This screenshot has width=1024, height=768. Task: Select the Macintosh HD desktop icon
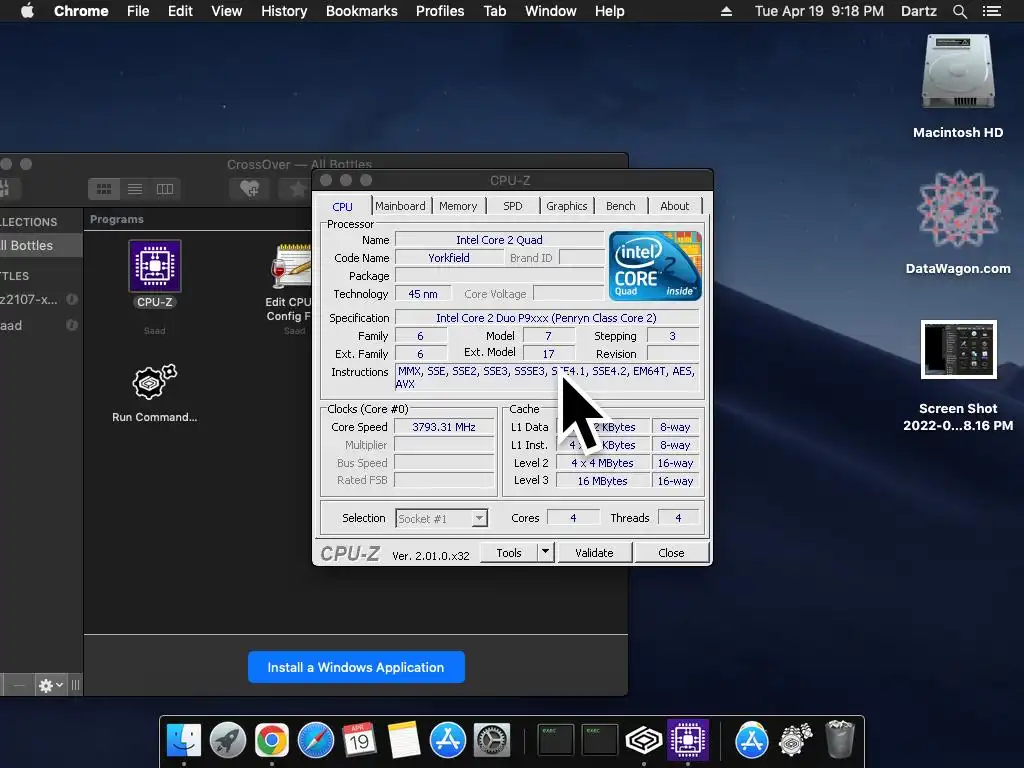958,72
